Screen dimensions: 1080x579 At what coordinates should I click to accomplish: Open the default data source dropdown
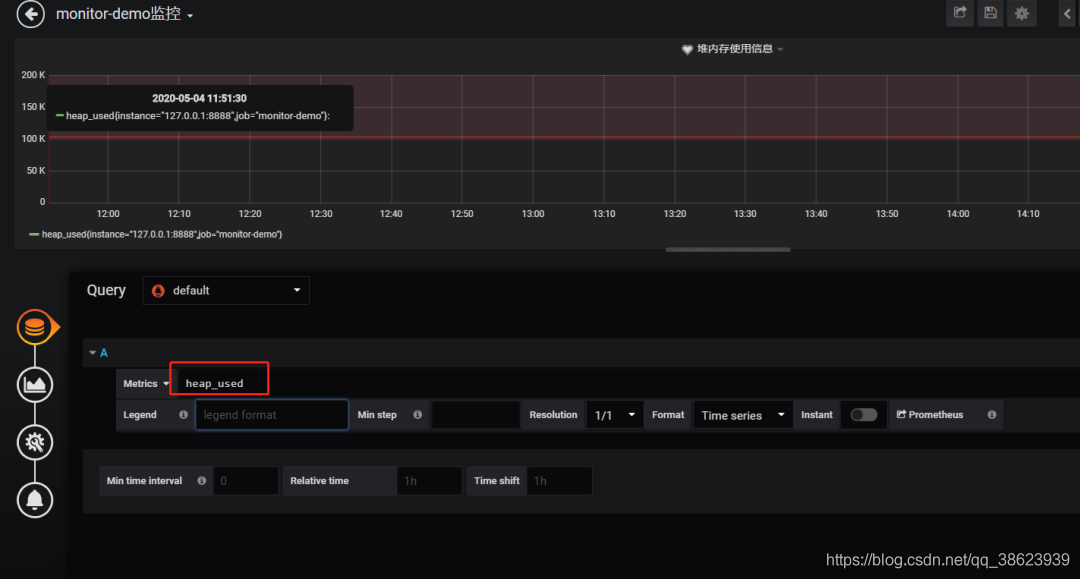[226, 291]
